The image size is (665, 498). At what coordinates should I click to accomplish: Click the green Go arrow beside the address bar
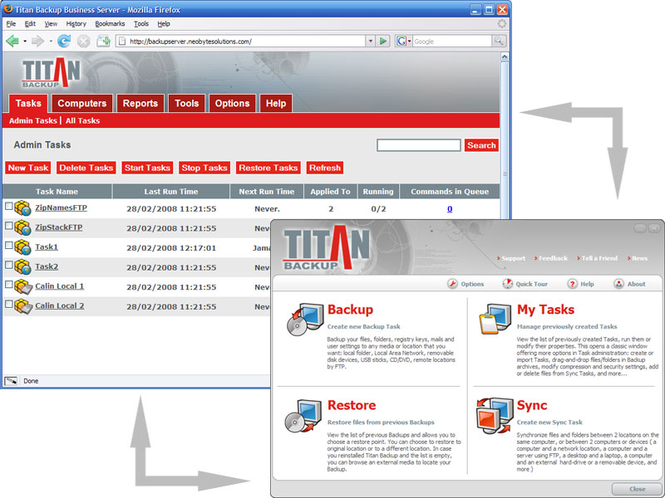[383, 41]
